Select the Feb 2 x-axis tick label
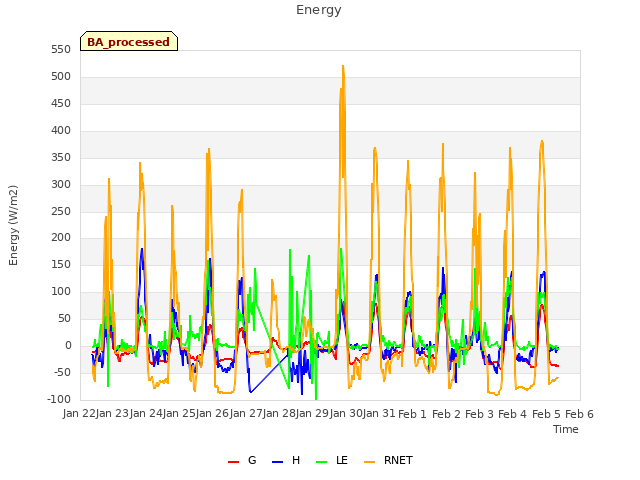 (x=446, y=414)
